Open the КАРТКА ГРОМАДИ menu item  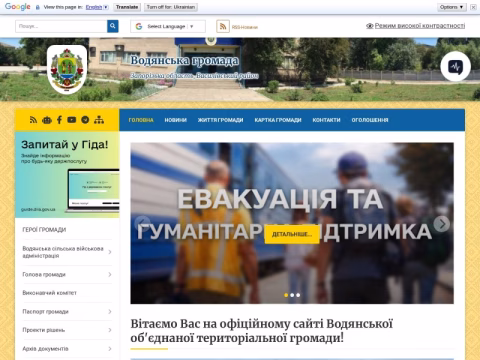pos(278,120)
